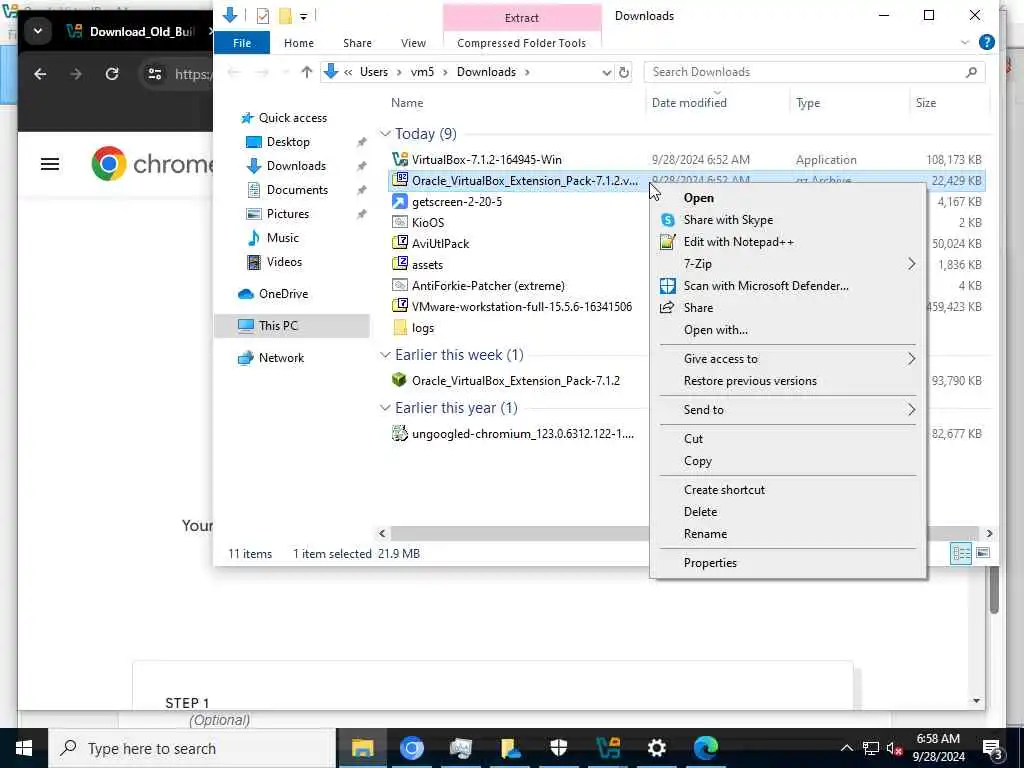Choose Scan with Microsoft Defender
The height and width of the screenshot is (768, 1024).
[x=765, y=286]
